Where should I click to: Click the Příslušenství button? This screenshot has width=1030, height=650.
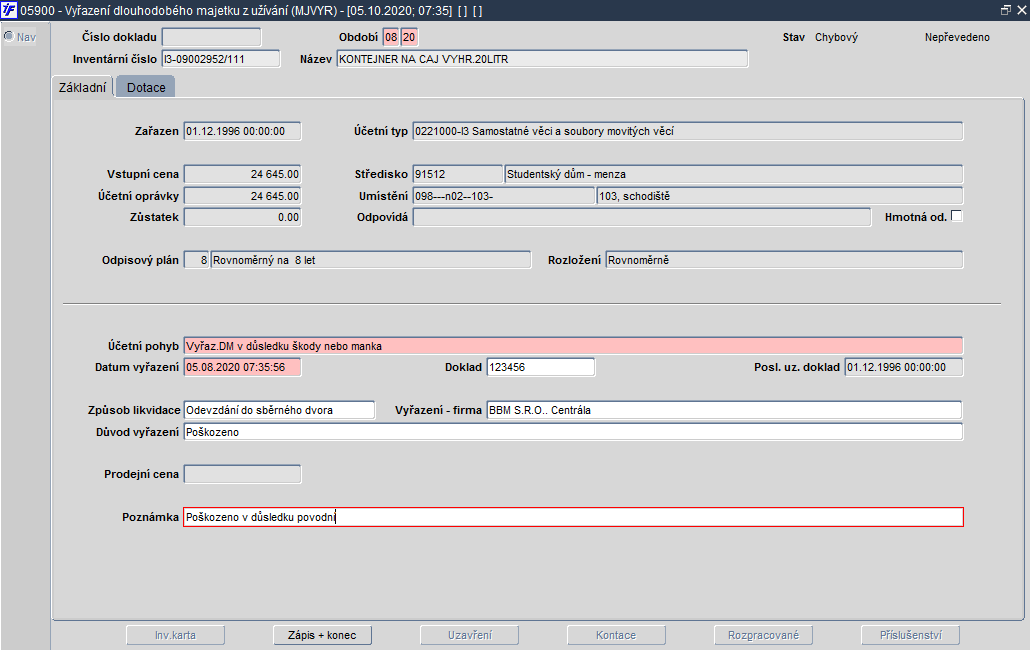click(910, 635)
